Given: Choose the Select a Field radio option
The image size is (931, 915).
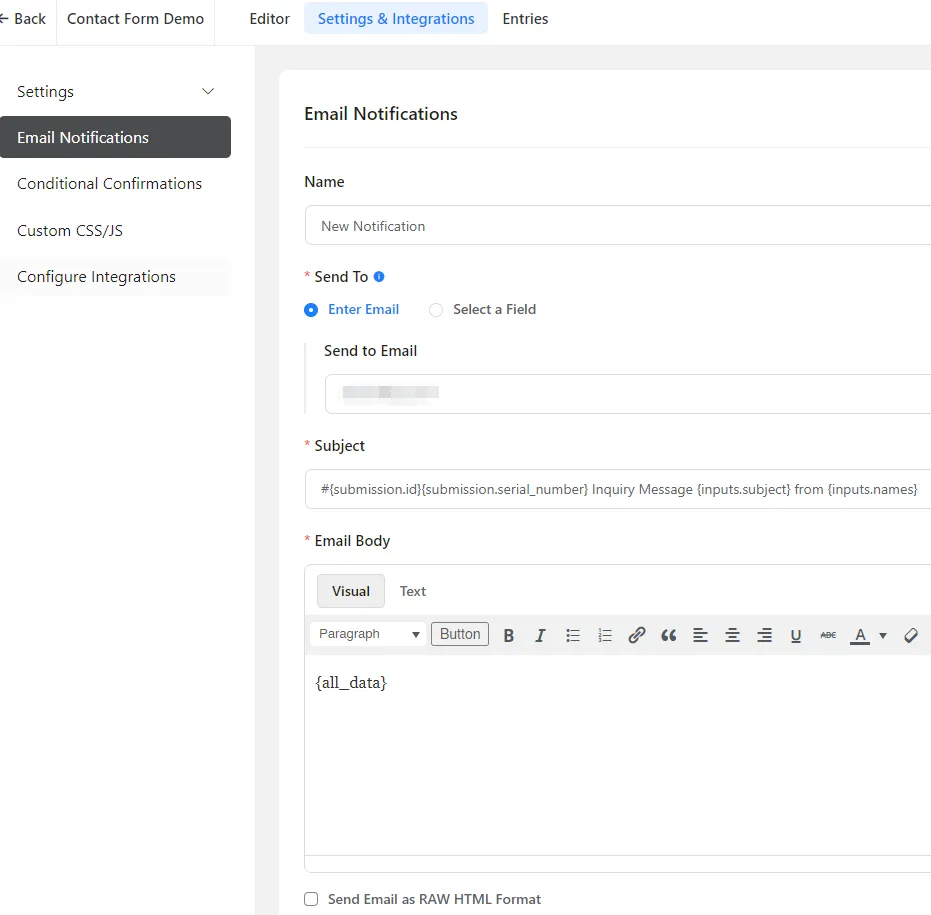Looking at the screenshot, I should coord(436,310).
